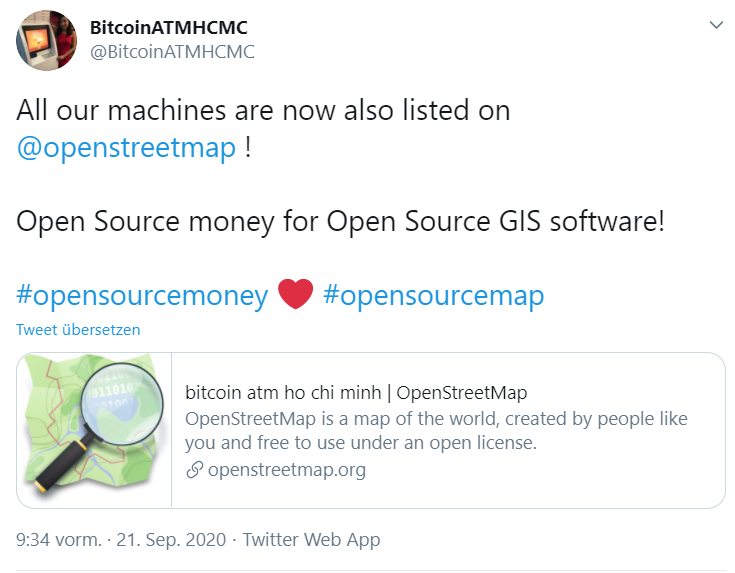The image size is (735, 573).
Task: Follow the #opensourcemoney hashtag
Action: click(x=142, y=295)
